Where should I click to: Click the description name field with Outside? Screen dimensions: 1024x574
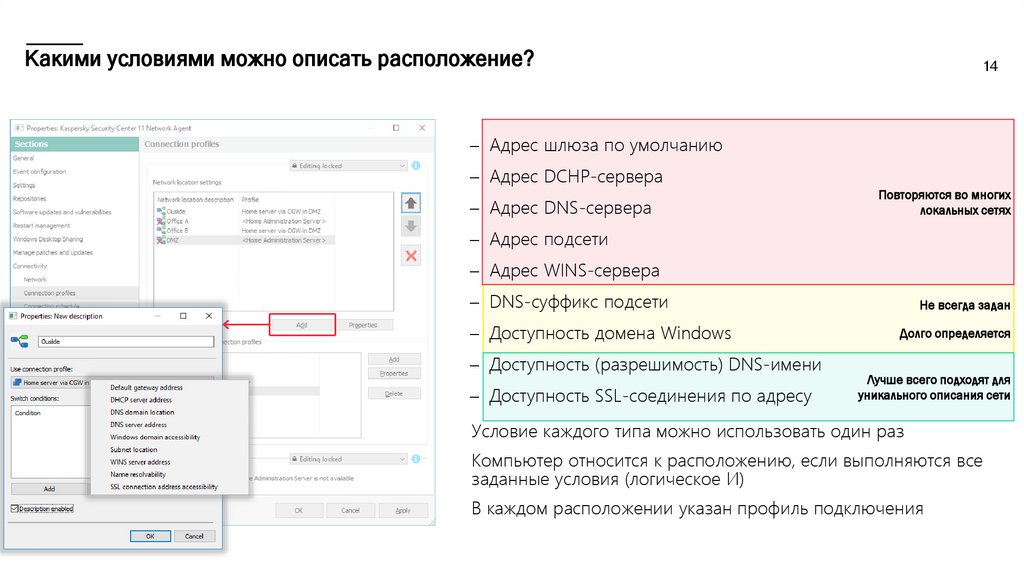[x=126, y=342]
